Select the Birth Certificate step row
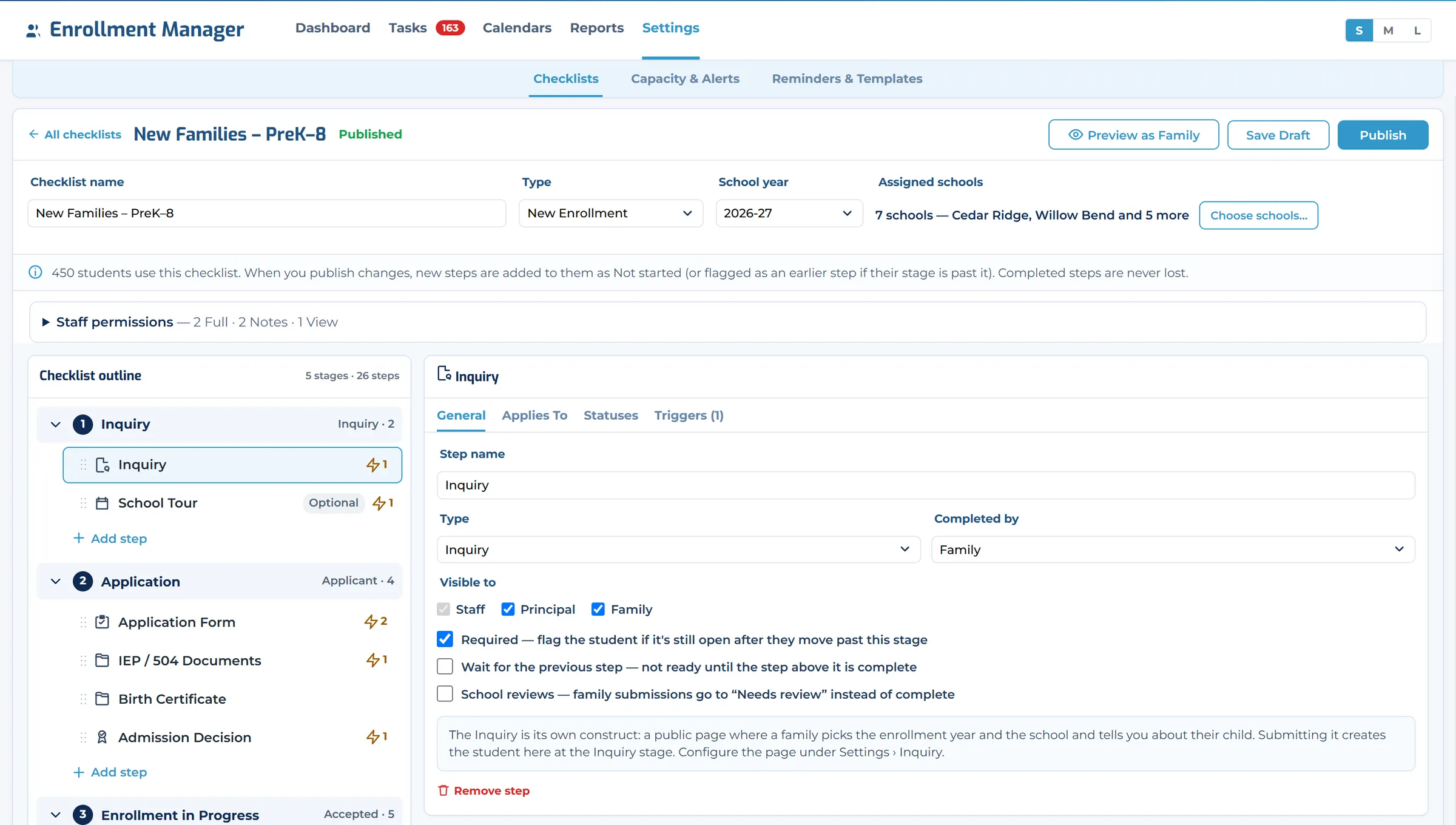1456x825 pixels. 232,699
